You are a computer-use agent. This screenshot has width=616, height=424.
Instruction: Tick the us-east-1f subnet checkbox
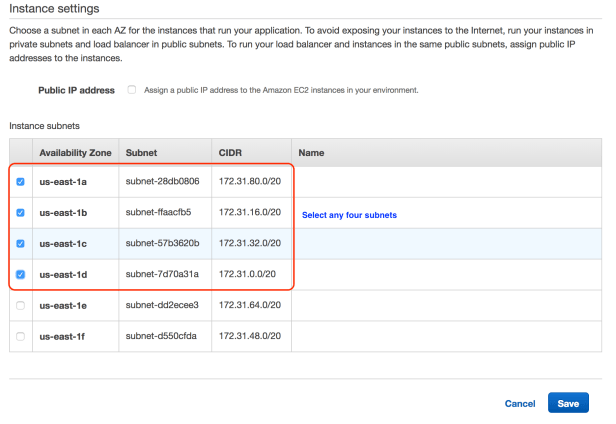tap(20, 336)
